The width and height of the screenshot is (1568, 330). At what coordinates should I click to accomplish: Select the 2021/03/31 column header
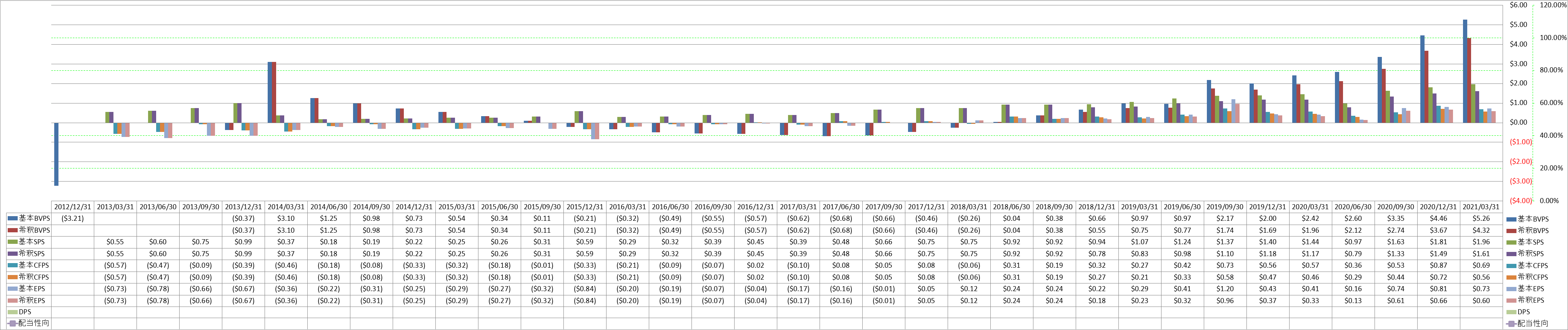point(1481,207)
